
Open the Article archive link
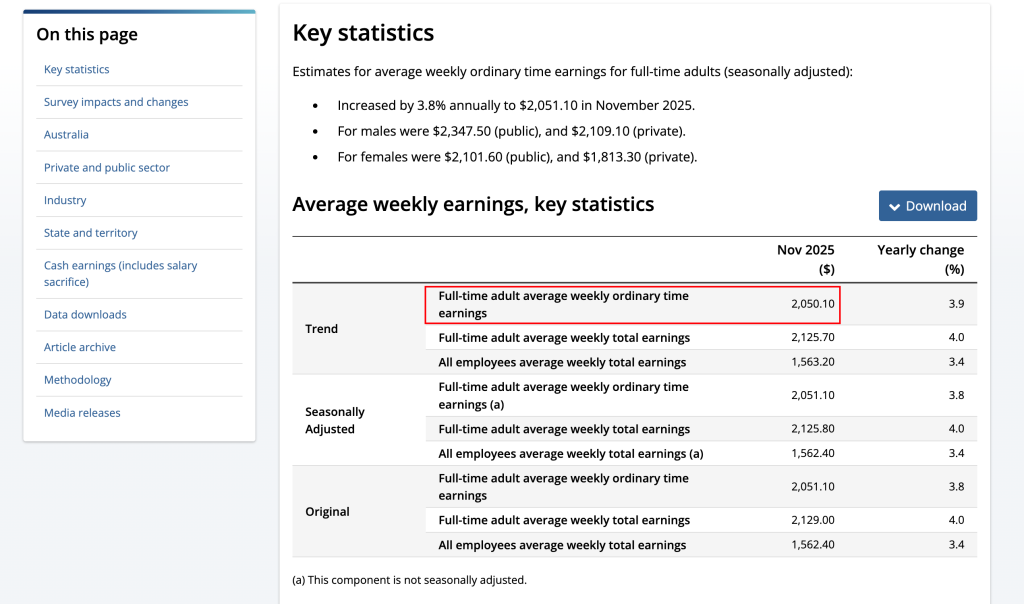(80, 347)
